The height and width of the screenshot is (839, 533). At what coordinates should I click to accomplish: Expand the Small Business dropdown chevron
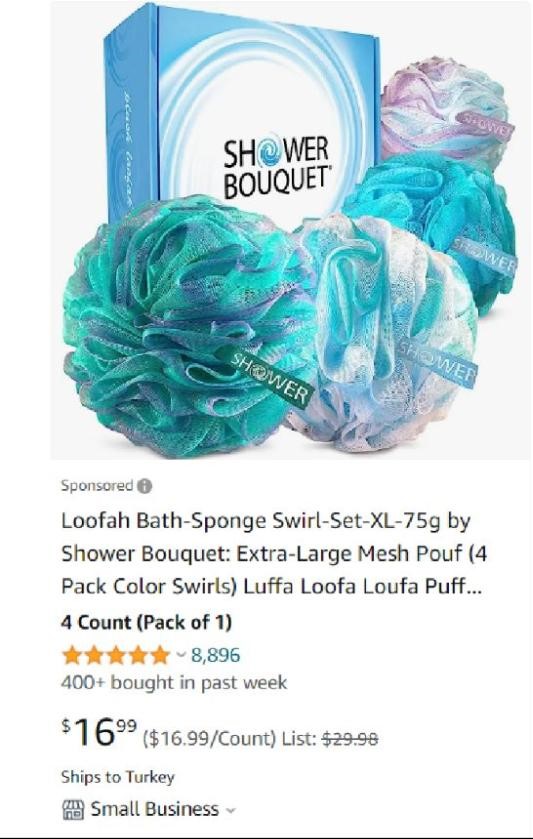pyautogui.click(x=231, y=810)
